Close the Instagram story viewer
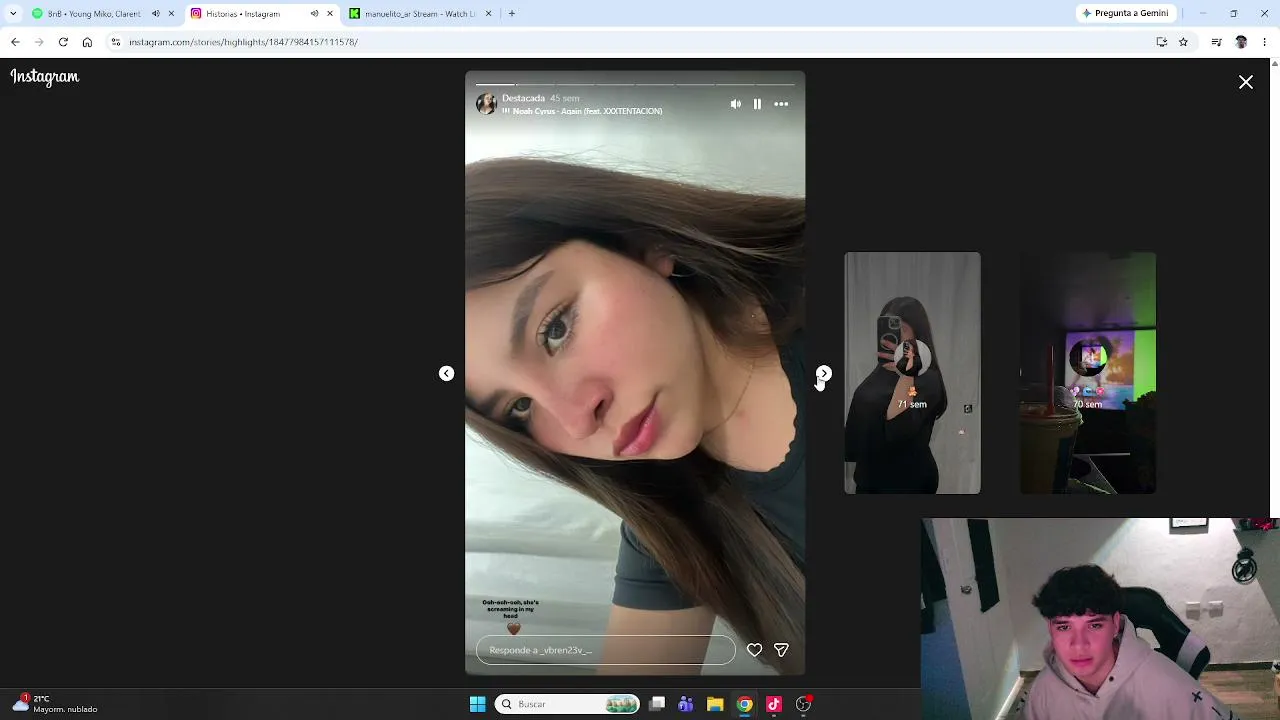Viewport: 1280px width, 720px height. tap(1246, 82)
